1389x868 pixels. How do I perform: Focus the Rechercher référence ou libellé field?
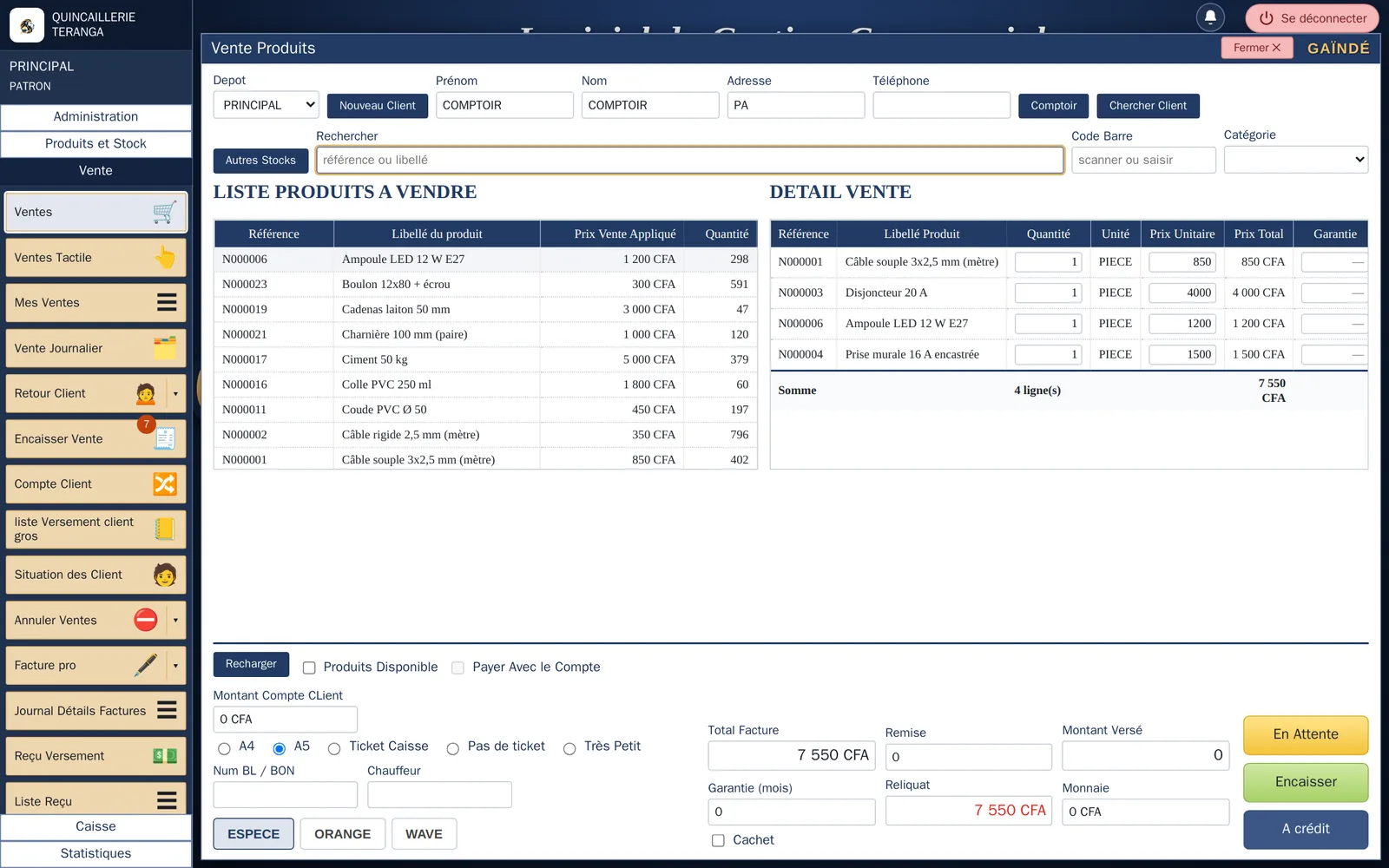pos(690,160)
